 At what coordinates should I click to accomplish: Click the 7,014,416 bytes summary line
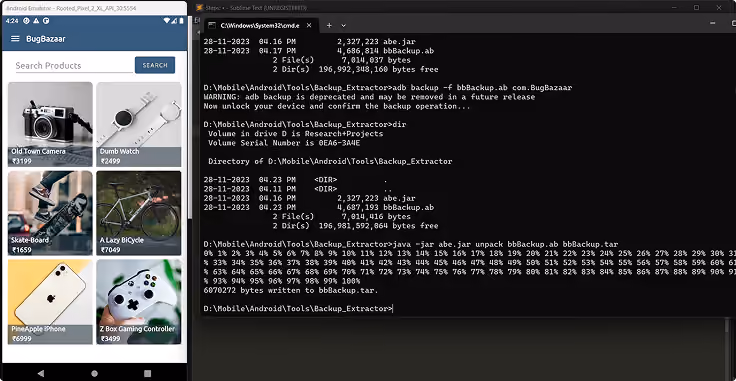pyautogui.click(x=341, y=217)
